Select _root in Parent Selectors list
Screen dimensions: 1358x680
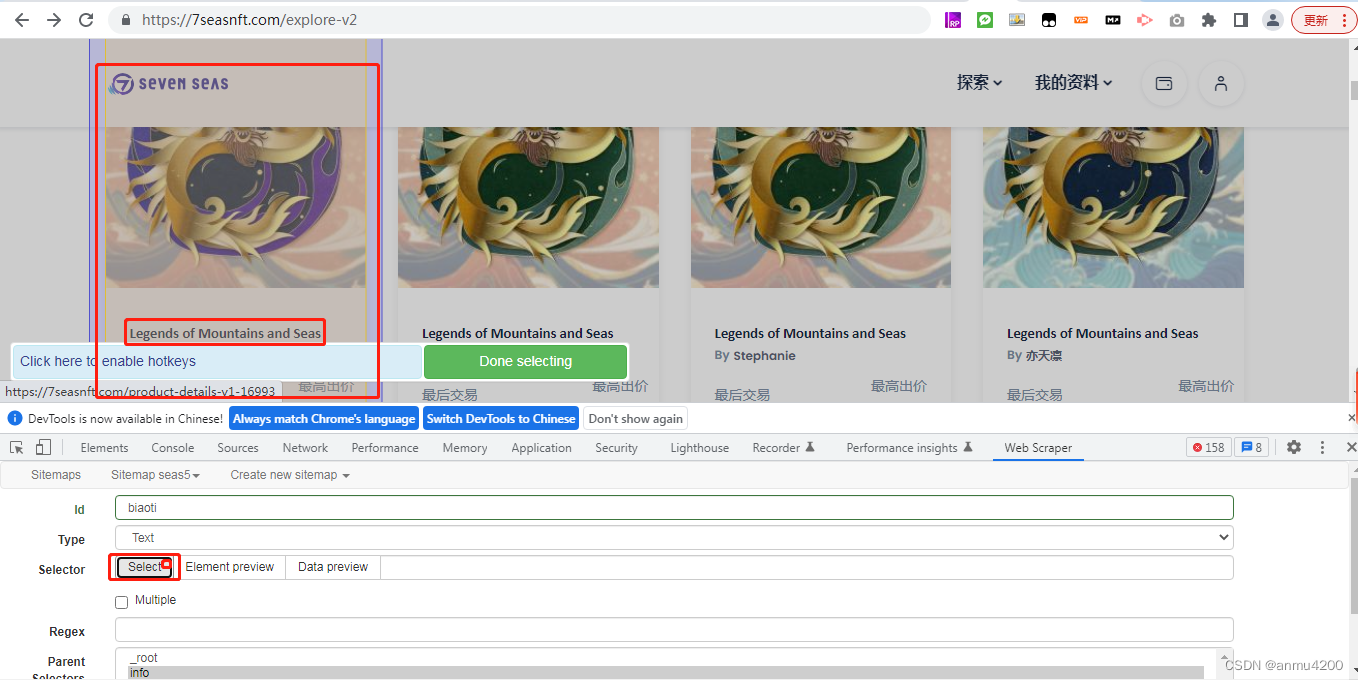(x=665, y=658)
